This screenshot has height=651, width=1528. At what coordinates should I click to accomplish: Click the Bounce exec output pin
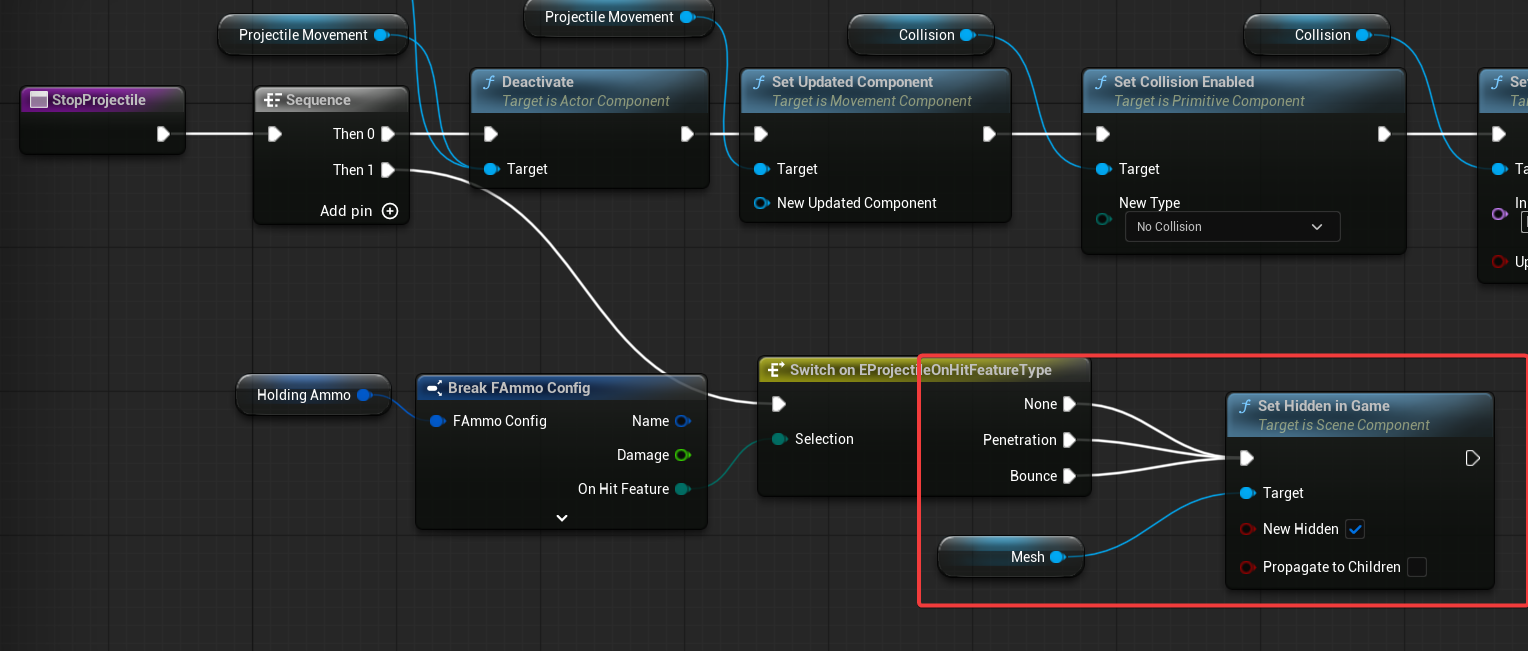click(1069, 476)
